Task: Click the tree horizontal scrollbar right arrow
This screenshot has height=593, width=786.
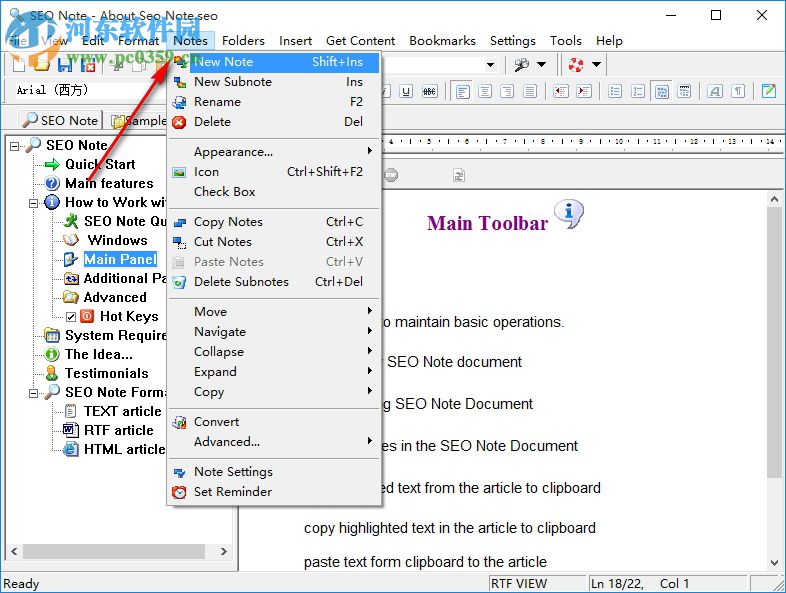Action: 224,551
